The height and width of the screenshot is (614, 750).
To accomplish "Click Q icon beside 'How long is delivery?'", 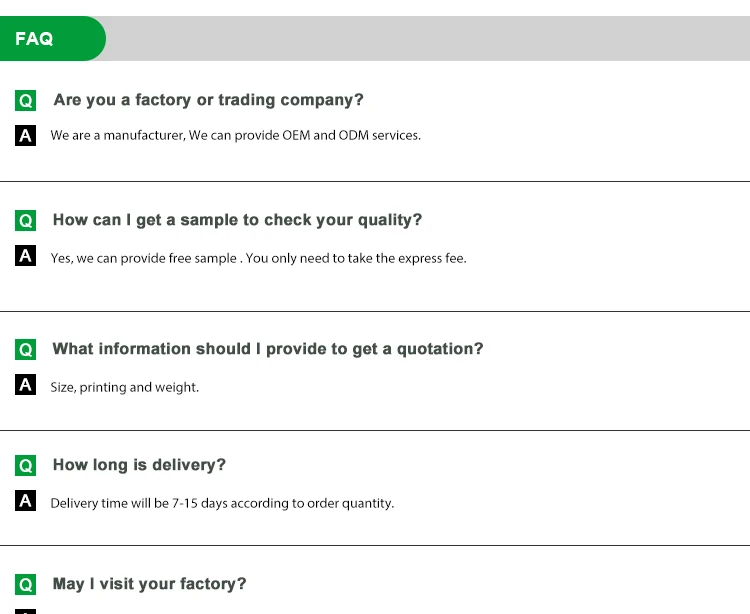I will click(26, 466).
